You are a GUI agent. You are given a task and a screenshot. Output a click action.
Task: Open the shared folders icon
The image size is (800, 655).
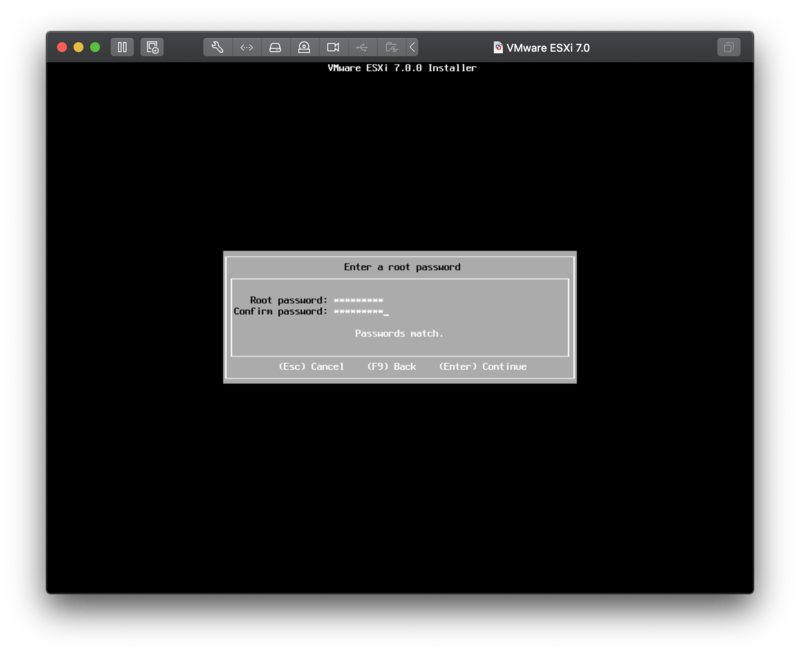click(x=391, y=47)
